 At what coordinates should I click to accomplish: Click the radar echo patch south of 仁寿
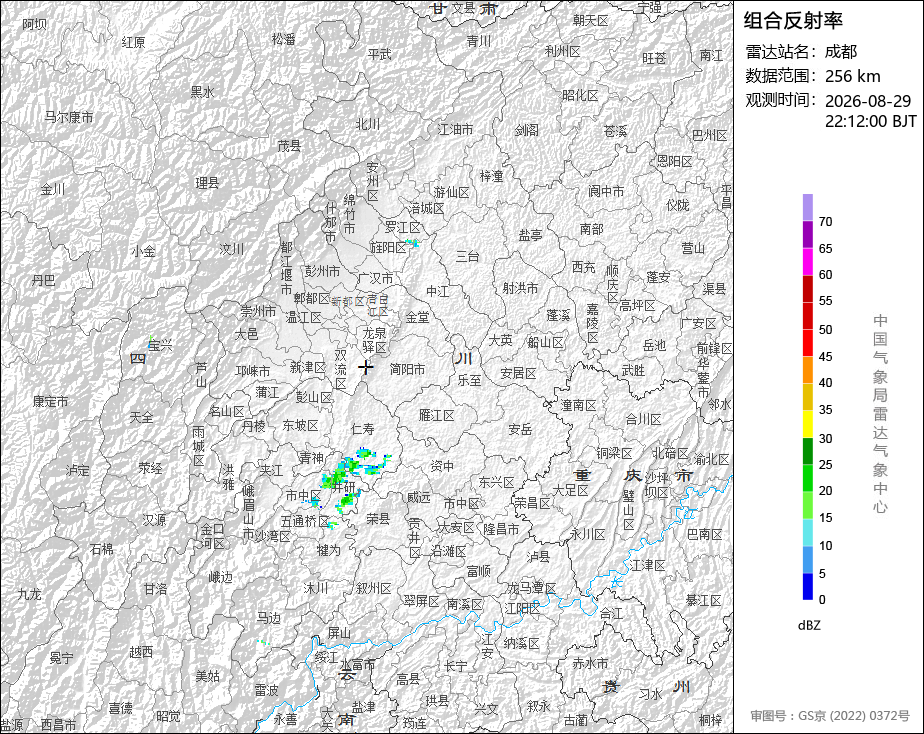point(365,453)
